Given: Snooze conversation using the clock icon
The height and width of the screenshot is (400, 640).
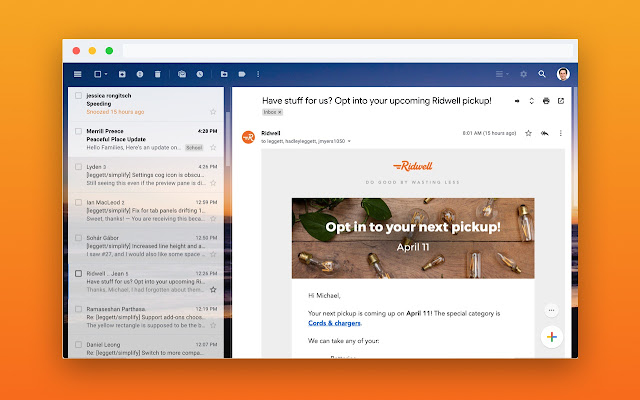Looking at the screenshot, I should (x=200, y=74).
